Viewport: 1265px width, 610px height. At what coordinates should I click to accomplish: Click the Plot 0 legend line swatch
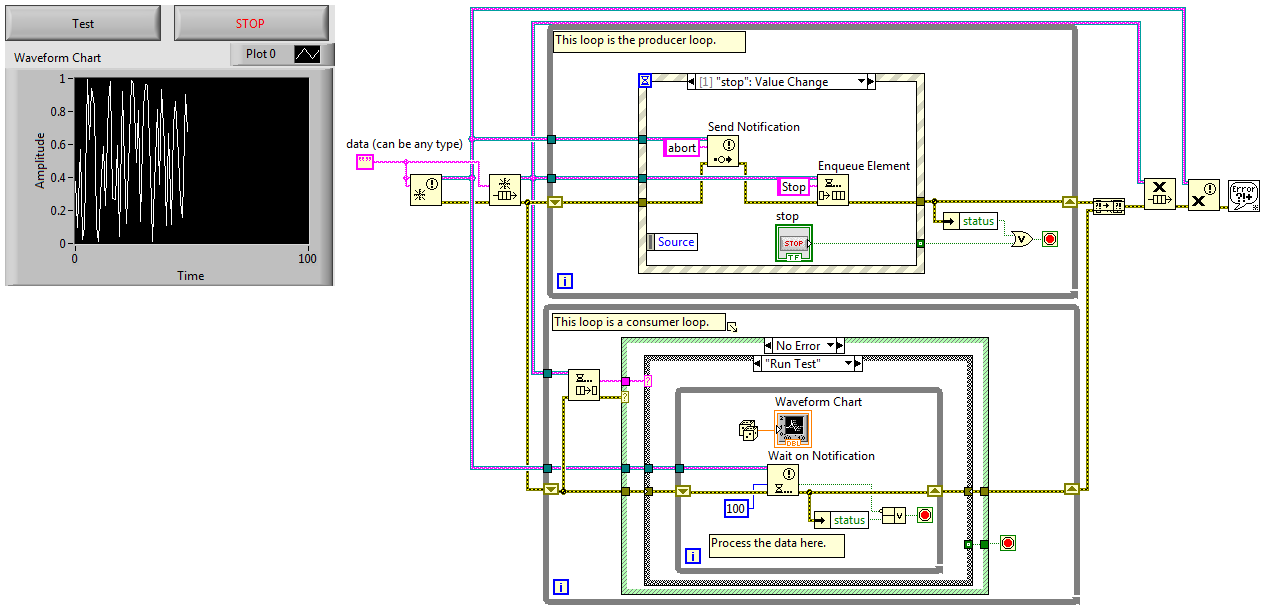coord(306,54)
